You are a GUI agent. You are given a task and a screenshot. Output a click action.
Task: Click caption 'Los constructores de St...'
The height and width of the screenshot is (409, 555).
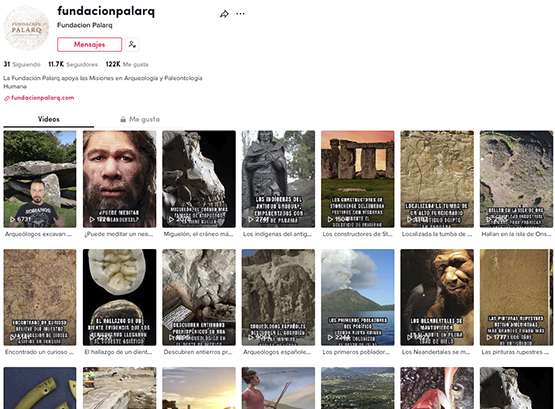pos(357,234)
